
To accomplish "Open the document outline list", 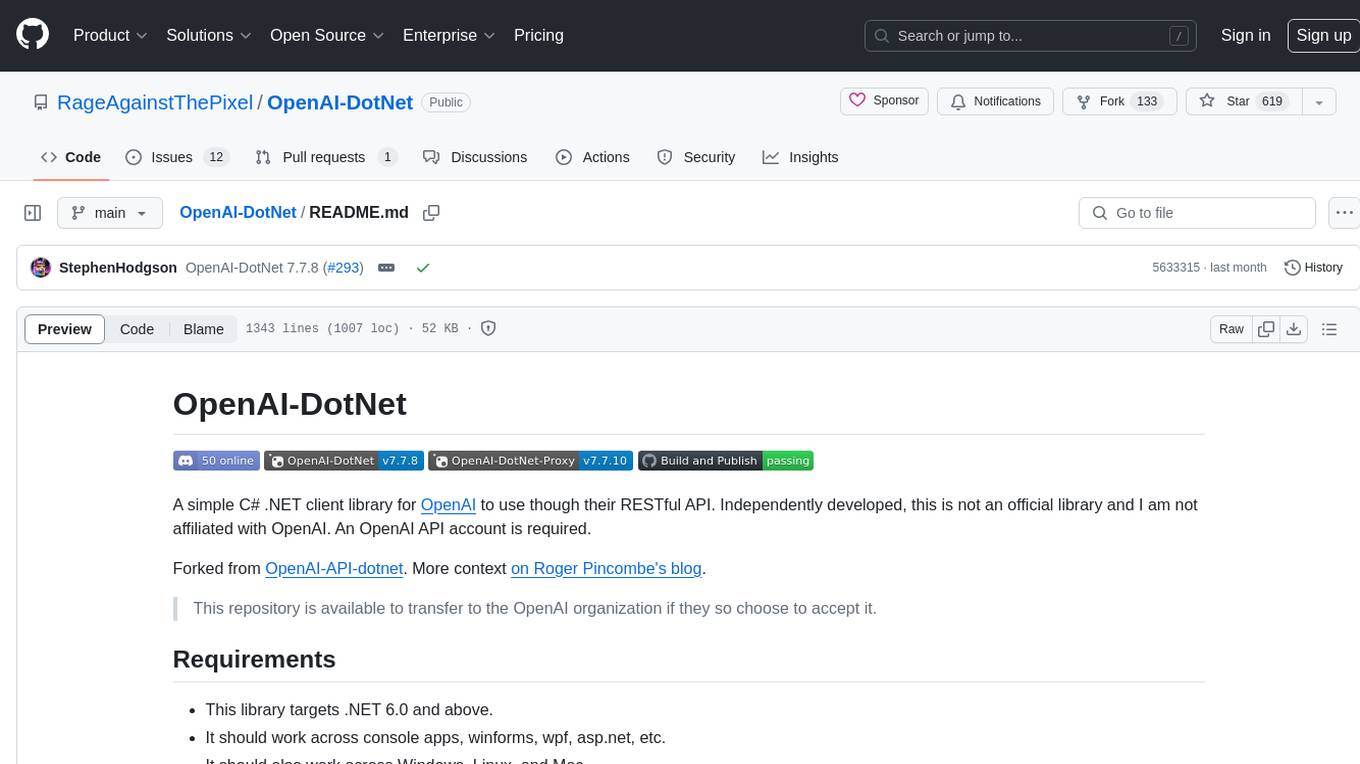I will (x=1329, y=329).
